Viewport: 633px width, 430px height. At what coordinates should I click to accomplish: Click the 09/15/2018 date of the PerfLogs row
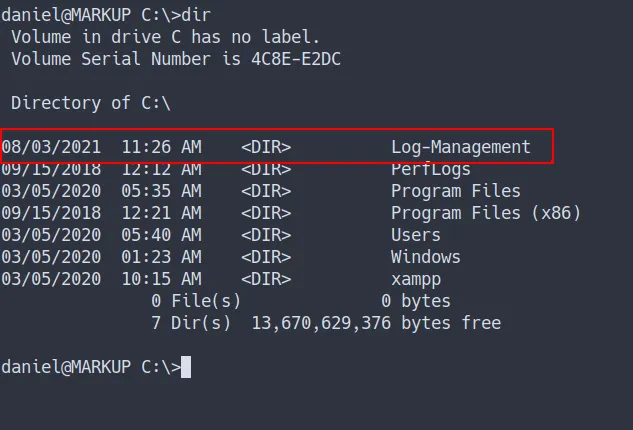coord(51,169)
